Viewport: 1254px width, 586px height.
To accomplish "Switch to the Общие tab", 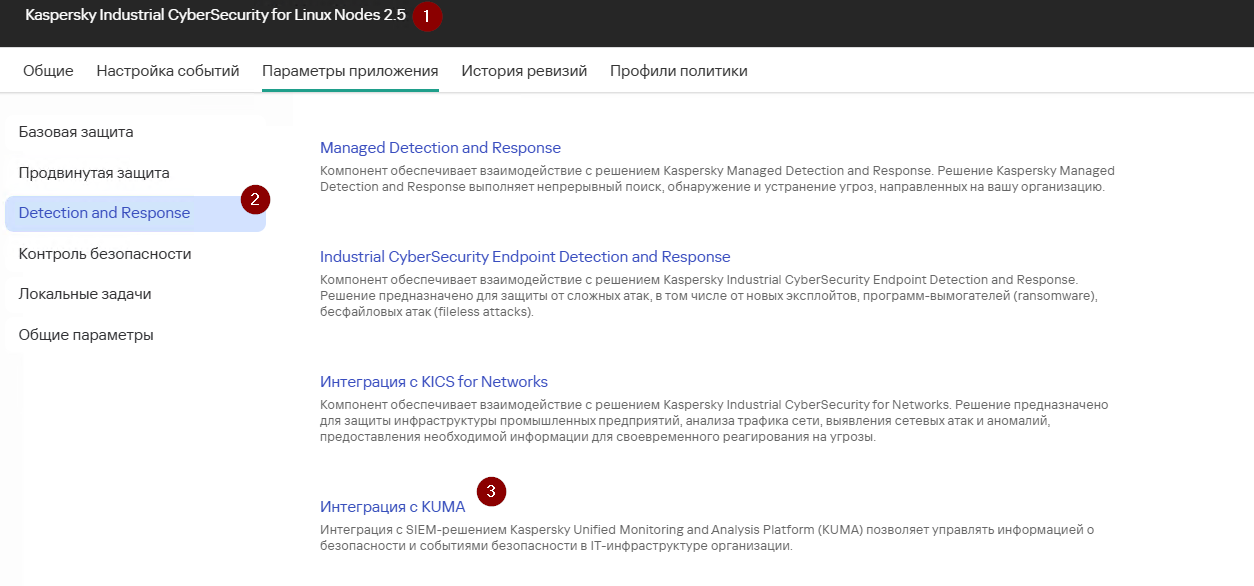I will (48, 71).
